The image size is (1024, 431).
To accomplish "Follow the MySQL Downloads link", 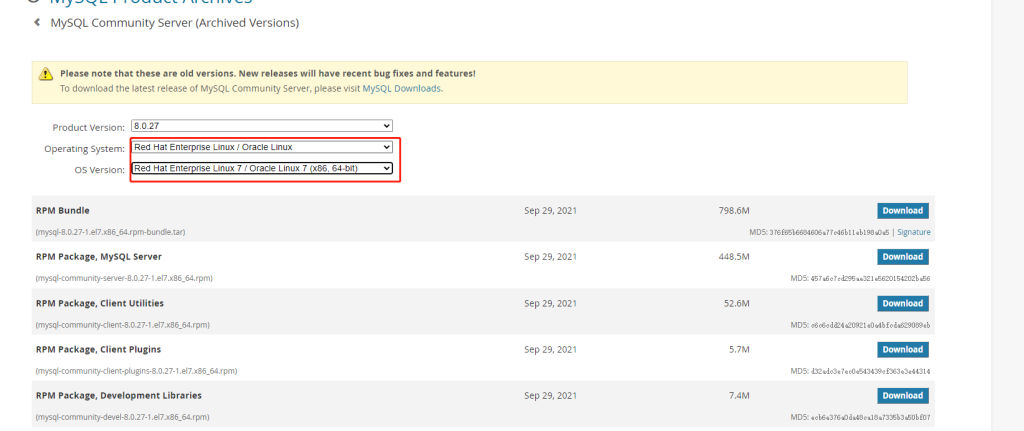I will pos(401,88).
